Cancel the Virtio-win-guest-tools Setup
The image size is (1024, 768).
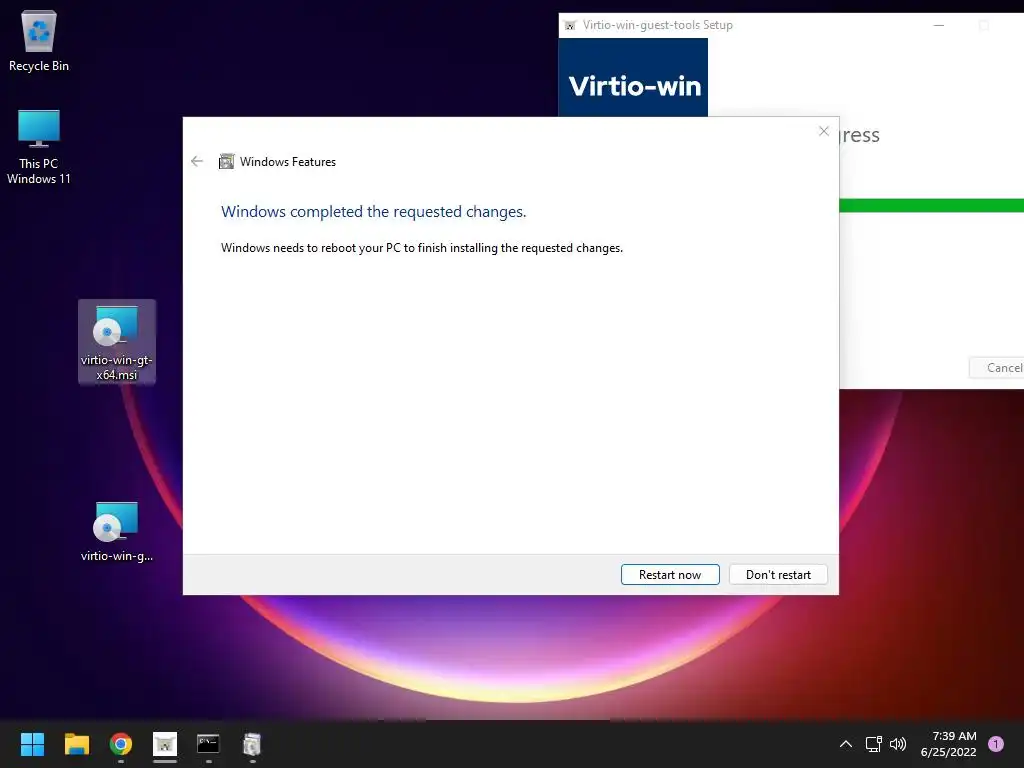pos(997,368)
